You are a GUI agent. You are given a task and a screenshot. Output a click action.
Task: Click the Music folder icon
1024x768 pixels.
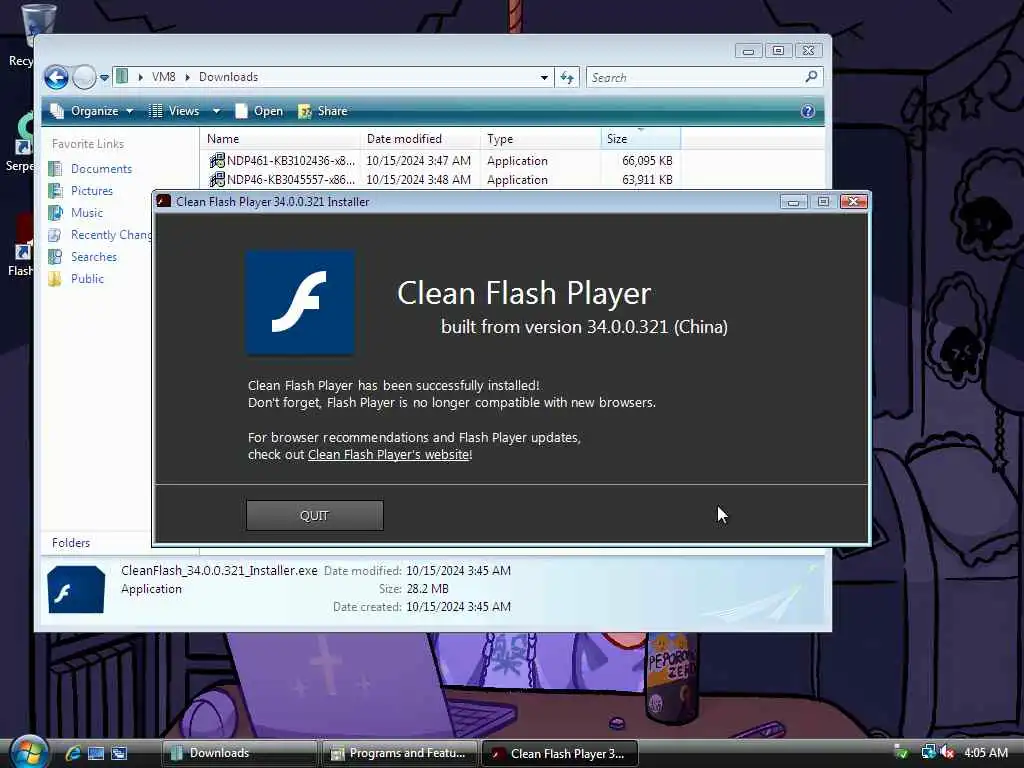click(x=56, y=213)
